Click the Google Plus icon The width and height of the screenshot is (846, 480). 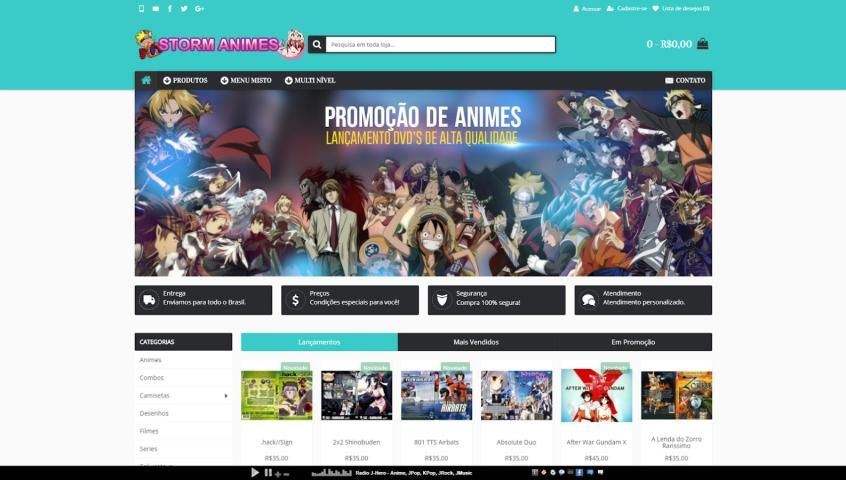pos(199,8)
